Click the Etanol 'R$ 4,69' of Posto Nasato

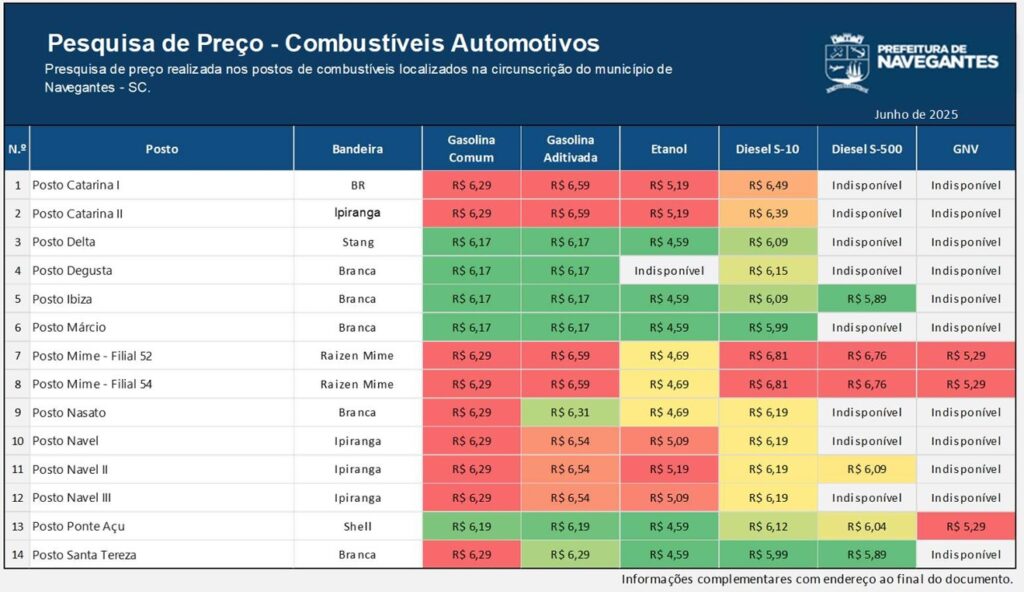[669, 413]
